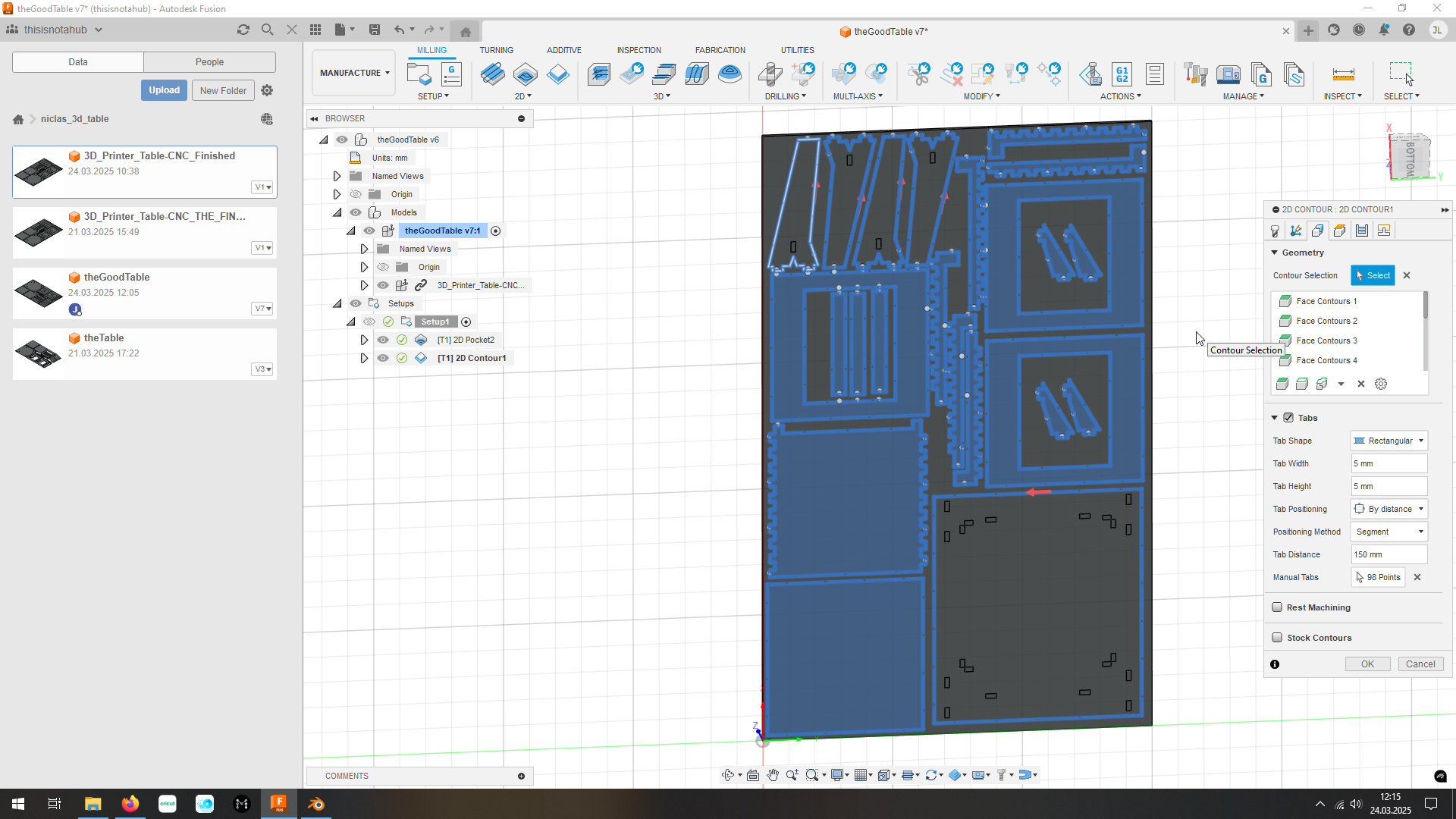1456x819 pixels.
Task: Click the 3D Adaptive Clearing icon
Action: pos(599,74)
